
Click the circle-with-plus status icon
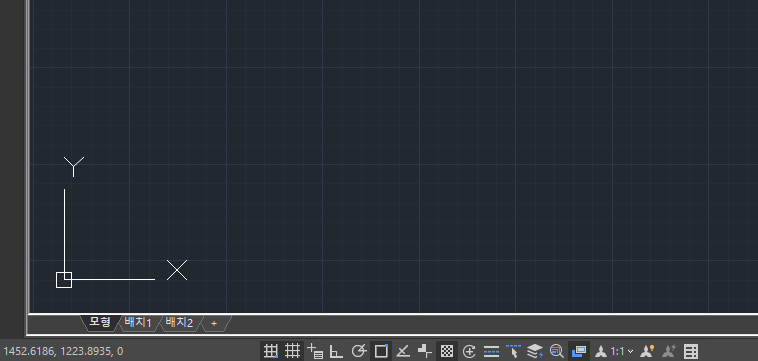[469, 351]
